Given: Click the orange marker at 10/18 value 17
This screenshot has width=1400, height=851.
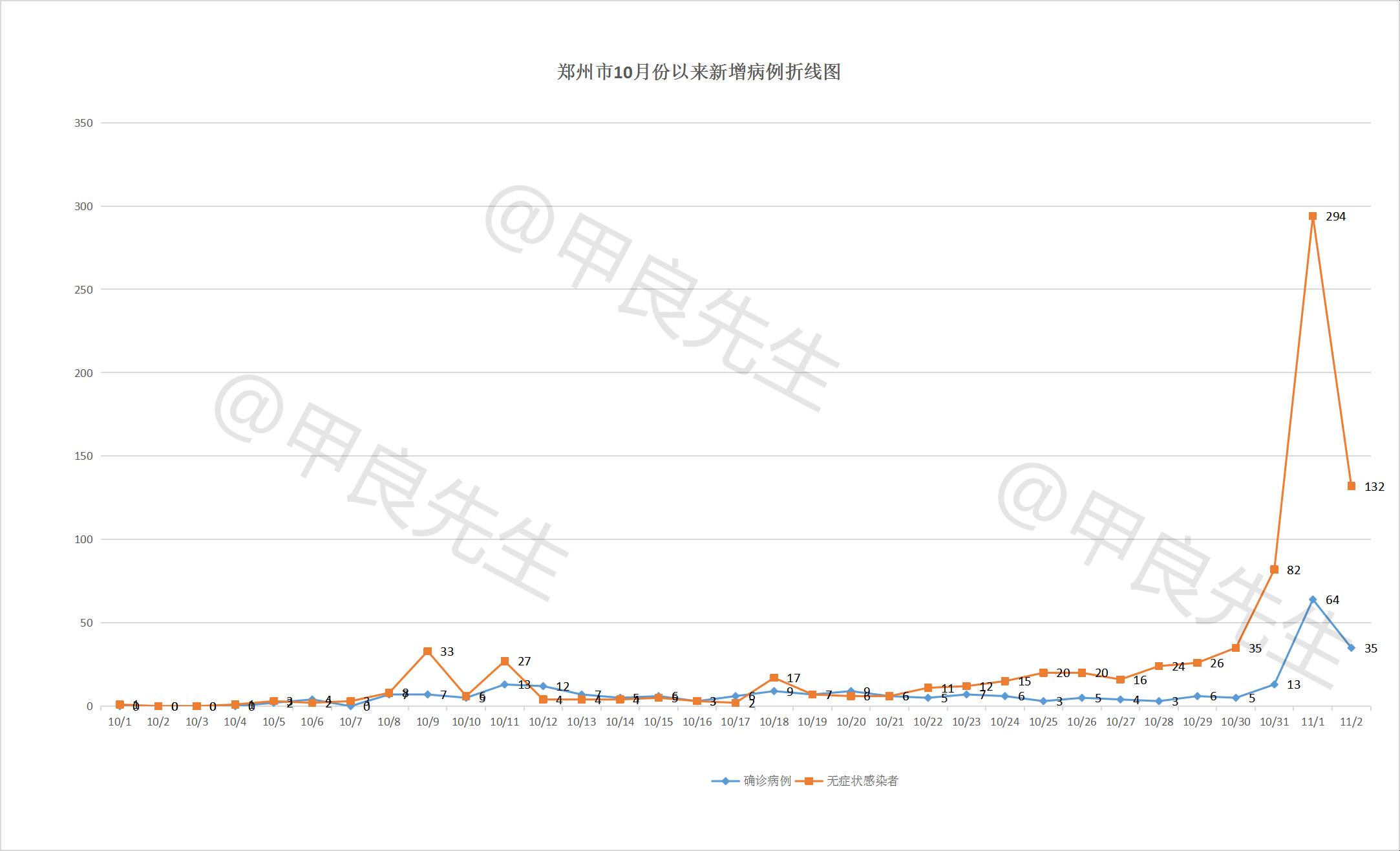Looking at the screenshot, I should tap(774, 678).
